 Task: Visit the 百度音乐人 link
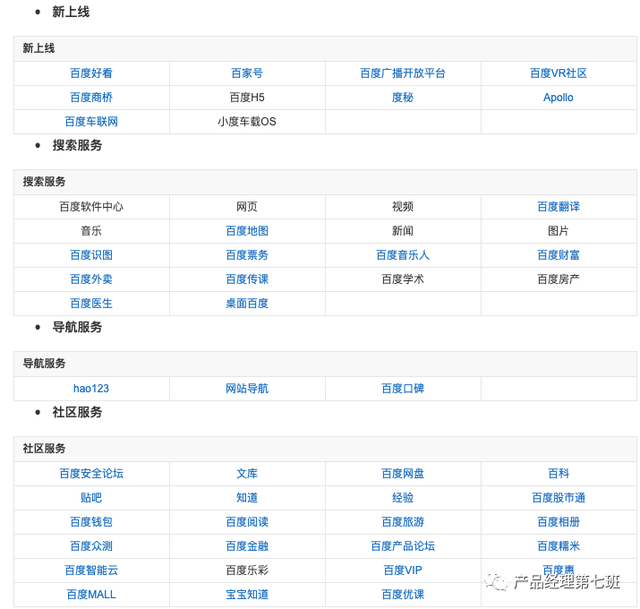(x=402, y=255)
